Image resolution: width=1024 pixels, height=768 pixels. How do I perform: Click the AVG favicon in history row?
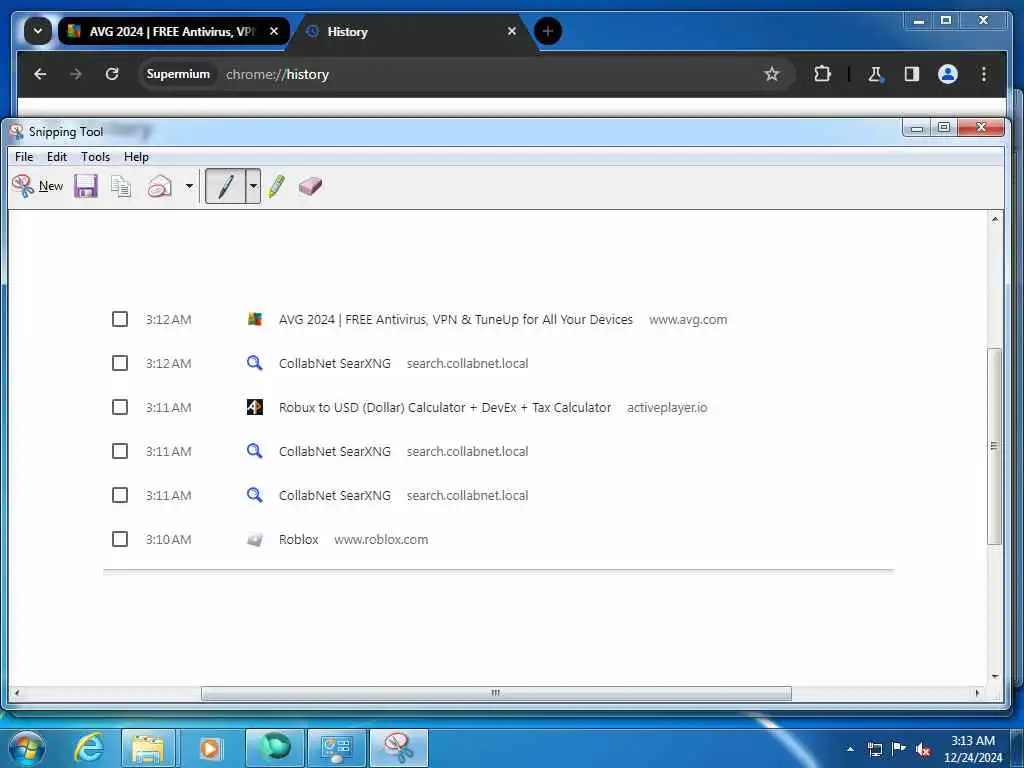tap(255, 319)
